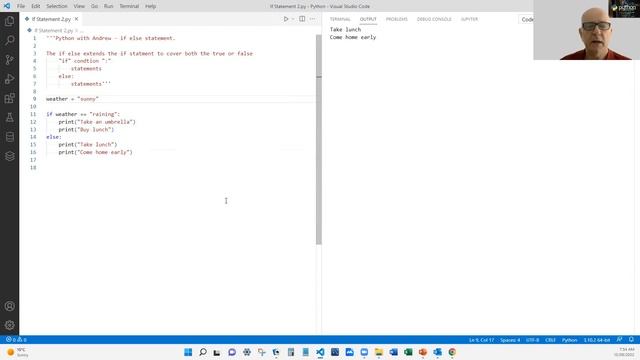Click the editor vertical scrollbar
640x360 pixels.
pos(319,139)
